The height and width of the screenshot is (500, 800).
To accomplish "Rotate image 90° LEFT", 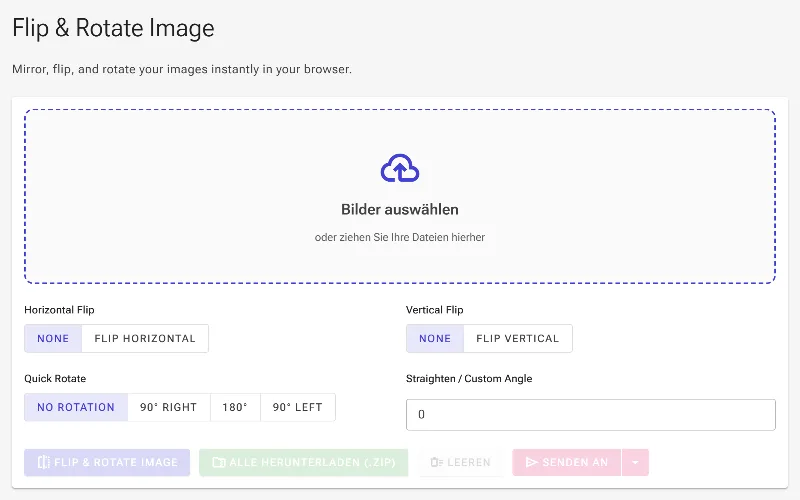I will (298, 407).
